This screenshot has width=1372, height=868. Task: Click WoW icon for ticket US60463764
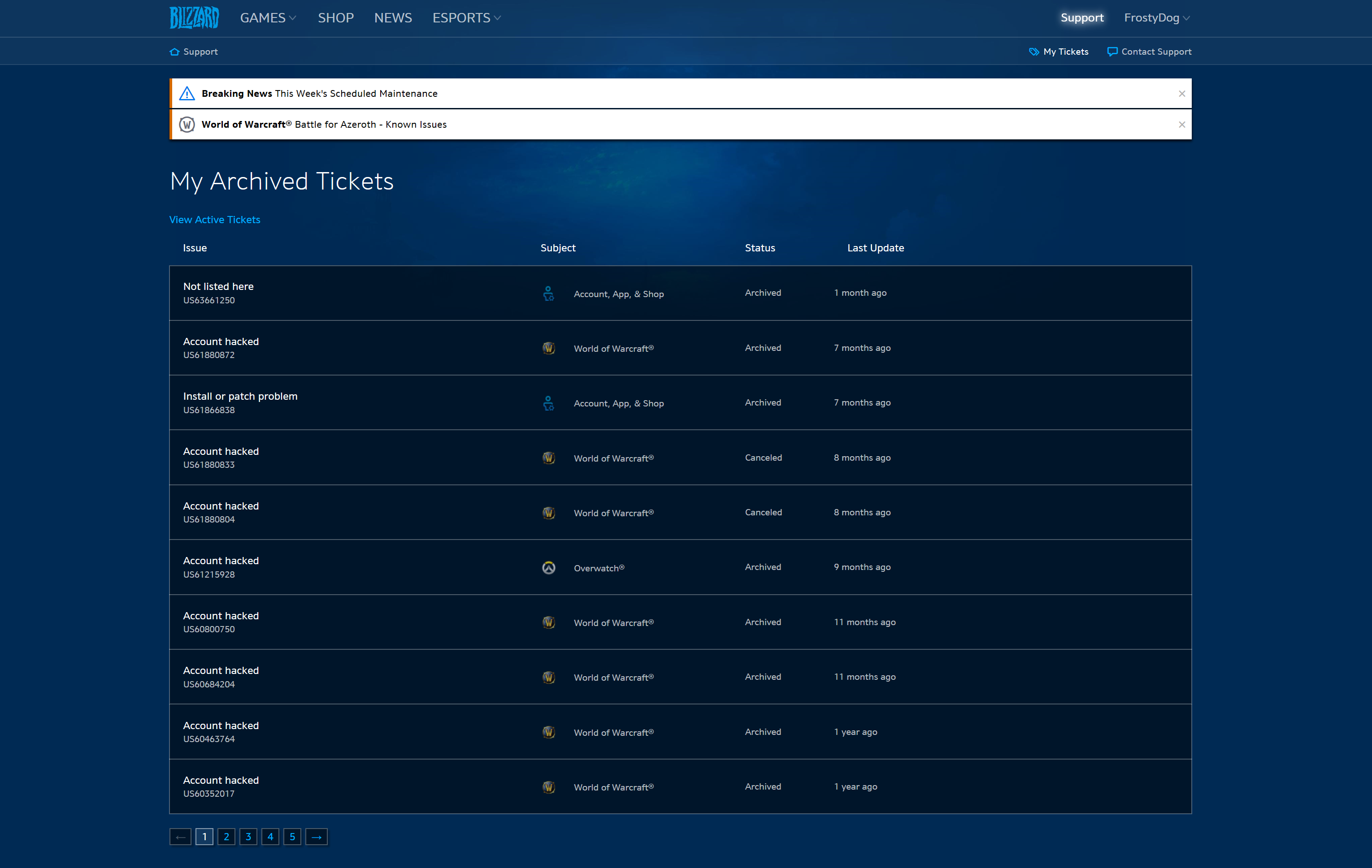[x=549, y=733]
